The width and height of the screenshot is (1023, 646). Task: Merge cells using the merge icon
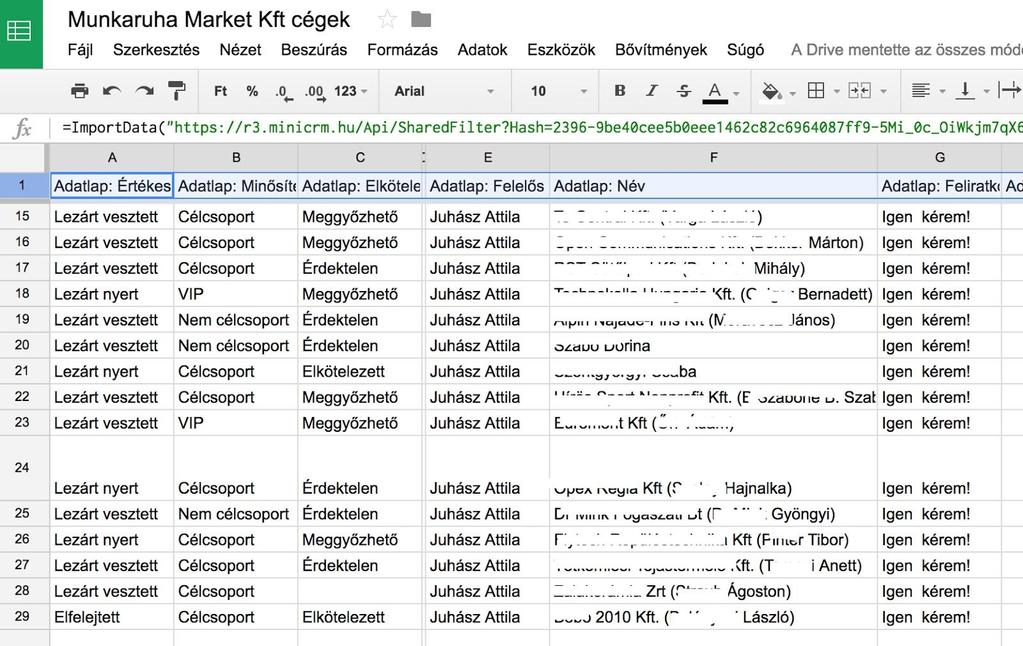tap(859, 91)
